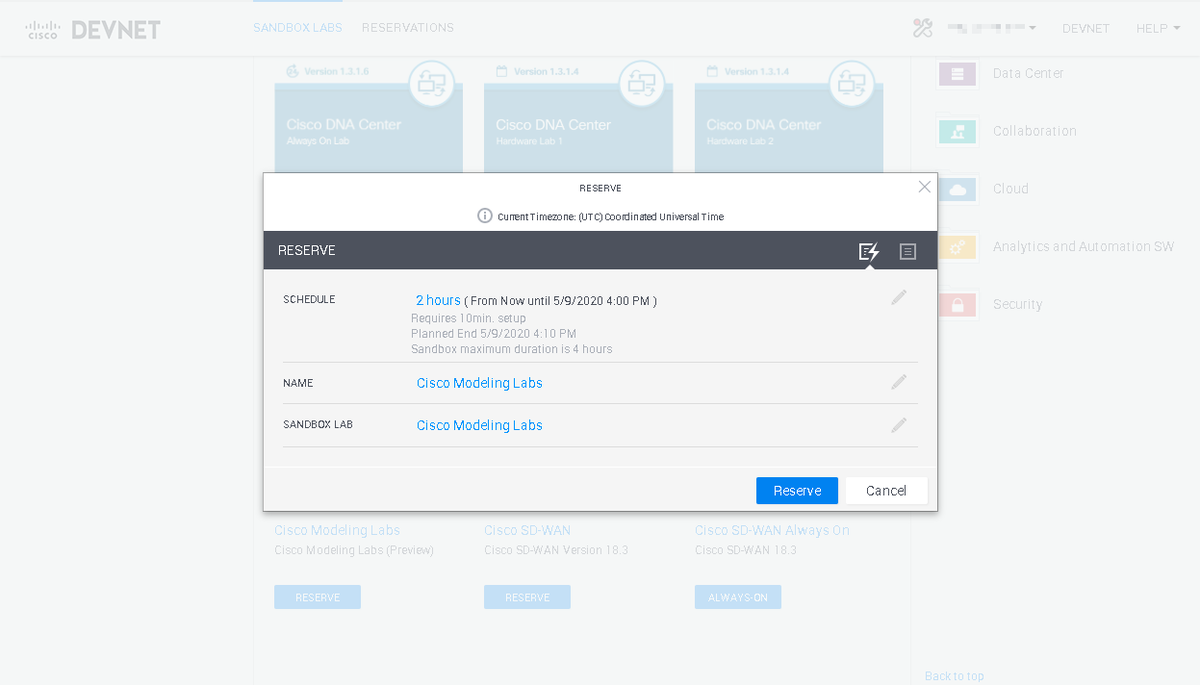Click Reserve under Cisco Modeling Labs card
This screenshot has height=685, width=1200.
pyautogui.click(x=317, y=597)
